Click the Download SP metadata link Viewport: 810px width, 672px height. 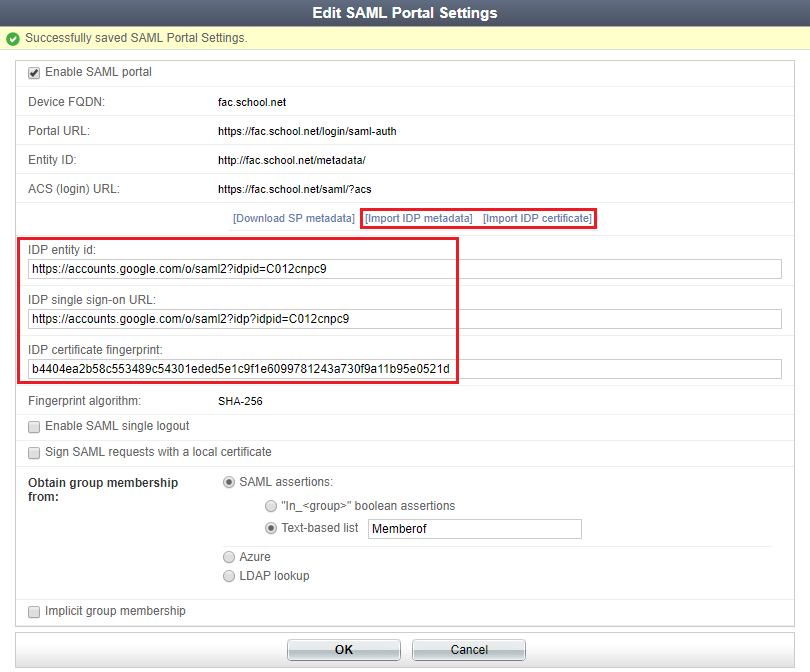point(293,218)
